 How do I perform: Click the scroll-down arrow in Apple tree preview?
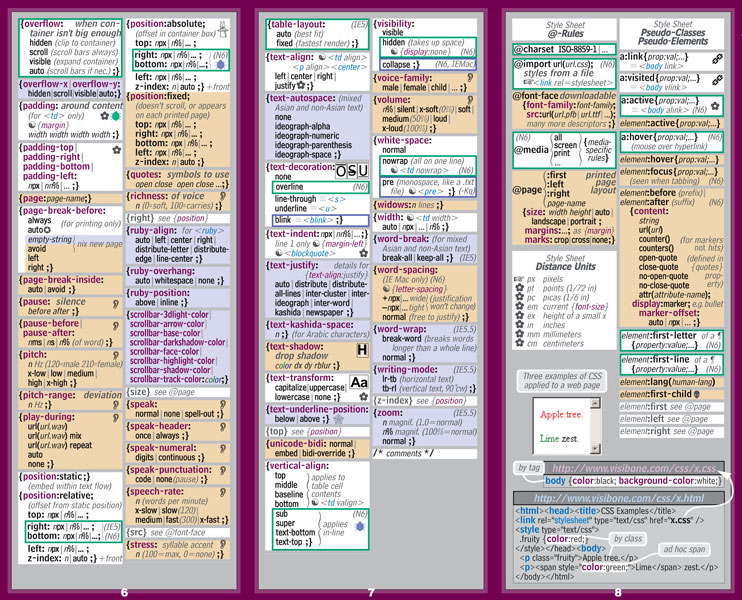tap(595, 449)
